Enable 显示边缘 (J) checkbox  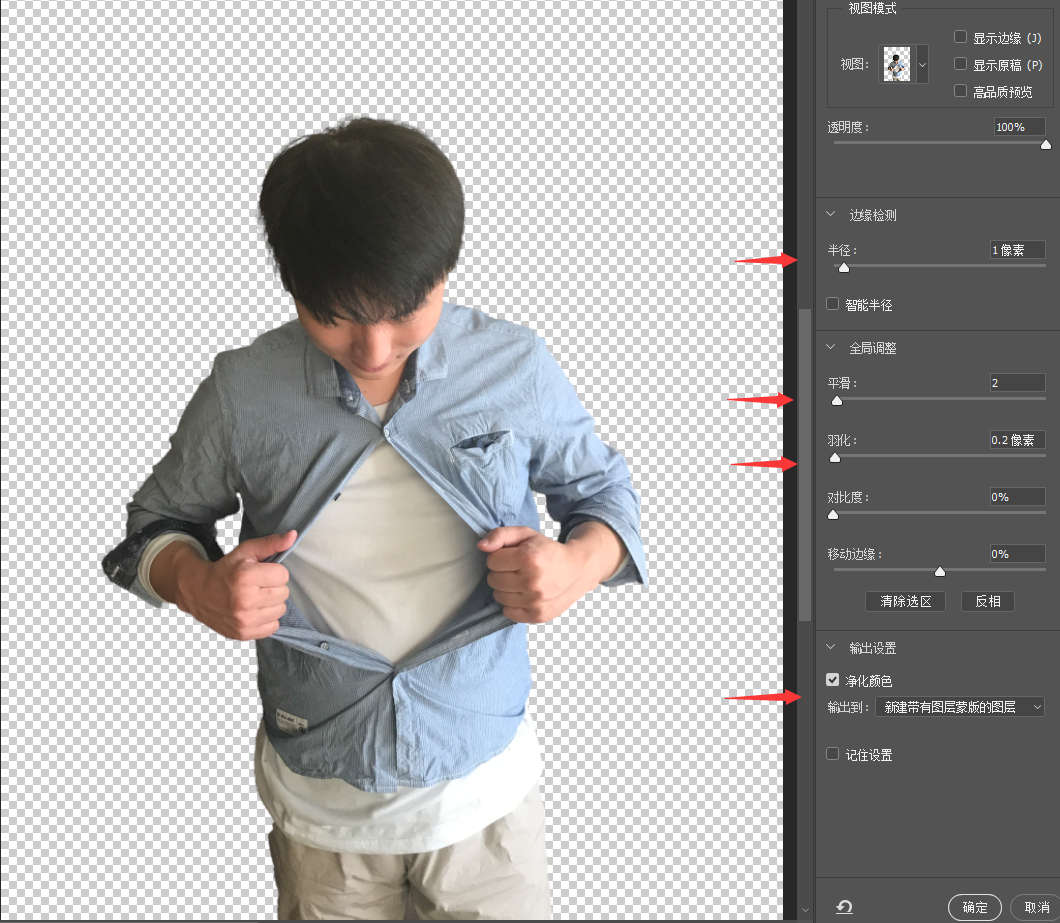point(960,37)
